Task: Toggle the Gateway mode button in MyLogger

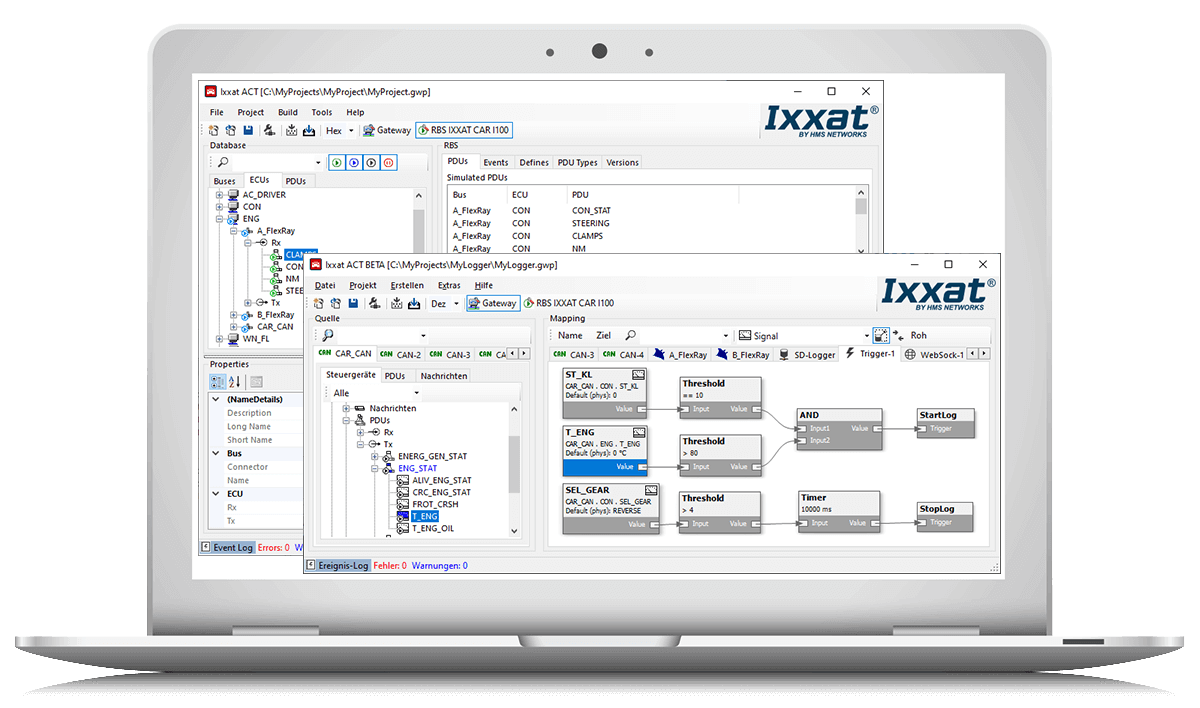Action: (493, 303)
